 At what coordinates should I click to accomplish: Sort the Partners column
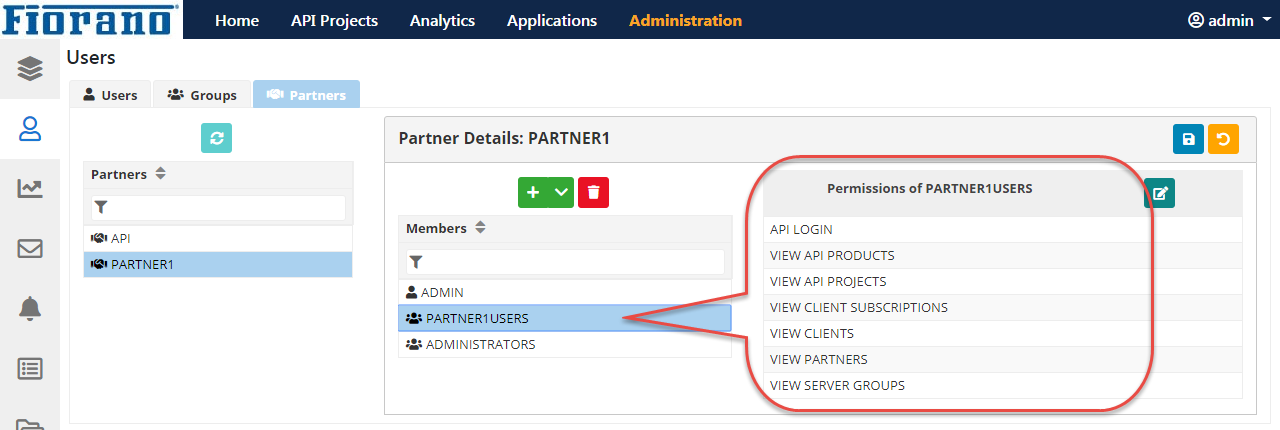click(160, 174)
